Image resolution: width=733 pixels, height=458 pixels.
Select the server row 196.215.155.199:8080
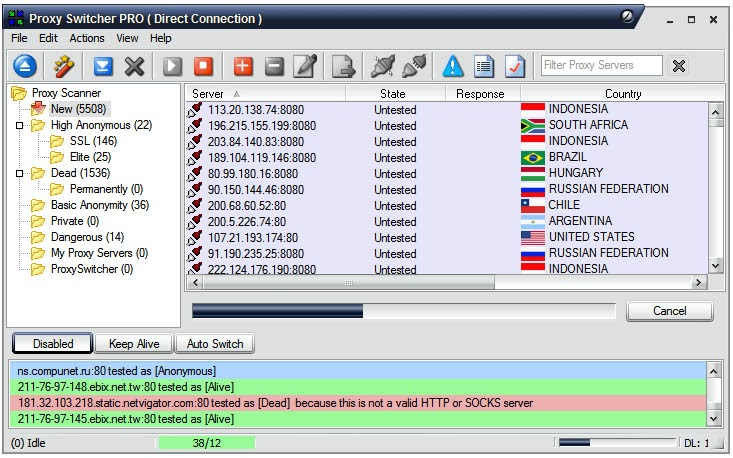[x=447, y=126]
